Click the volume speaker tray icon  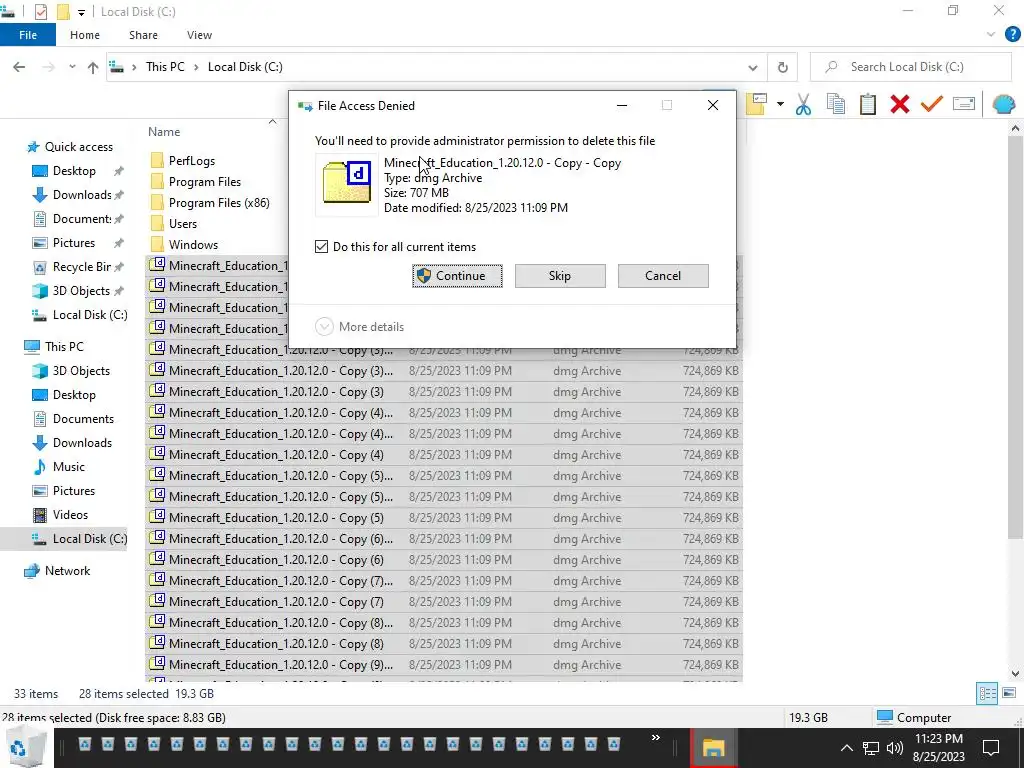894,748
